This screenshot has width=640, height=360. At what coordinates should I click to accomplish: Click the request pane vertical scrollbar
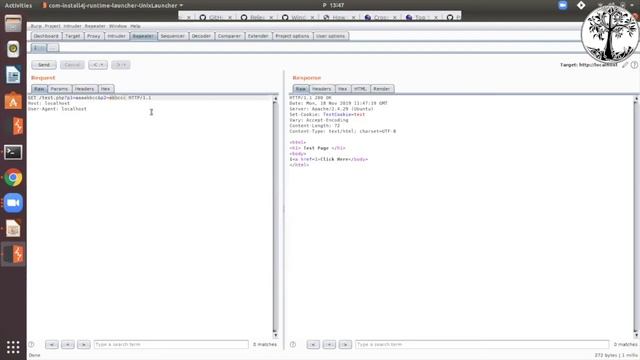tap(275, 217)
